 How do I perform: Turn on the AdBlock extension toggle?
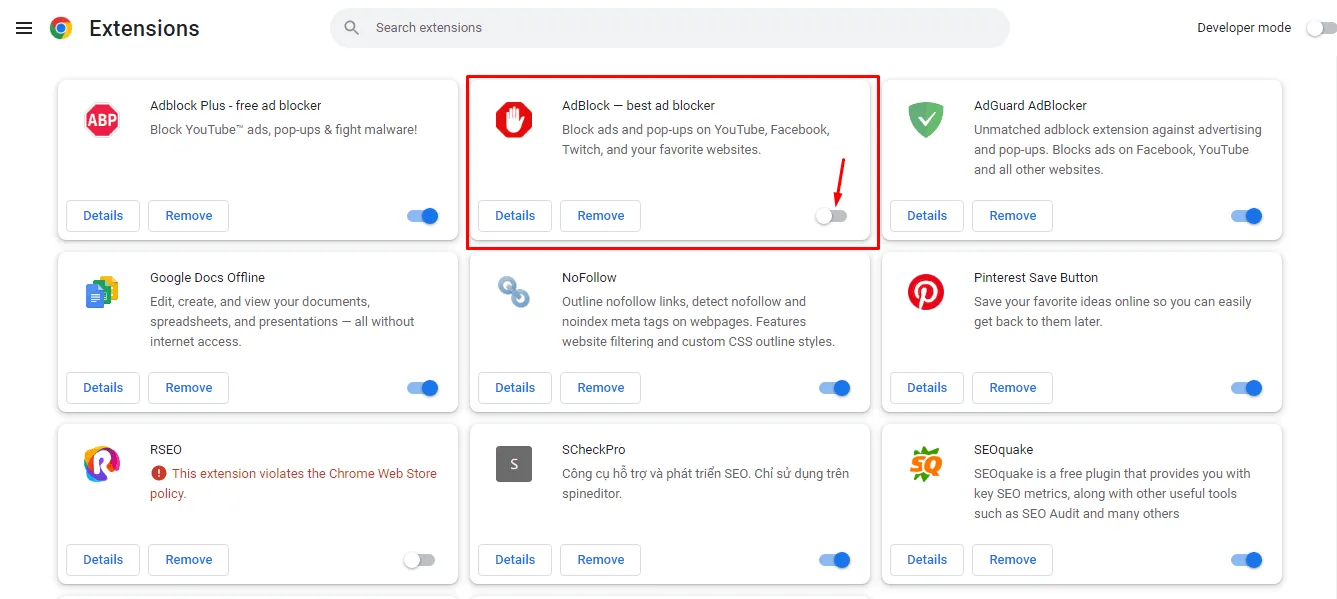(831, 216)
